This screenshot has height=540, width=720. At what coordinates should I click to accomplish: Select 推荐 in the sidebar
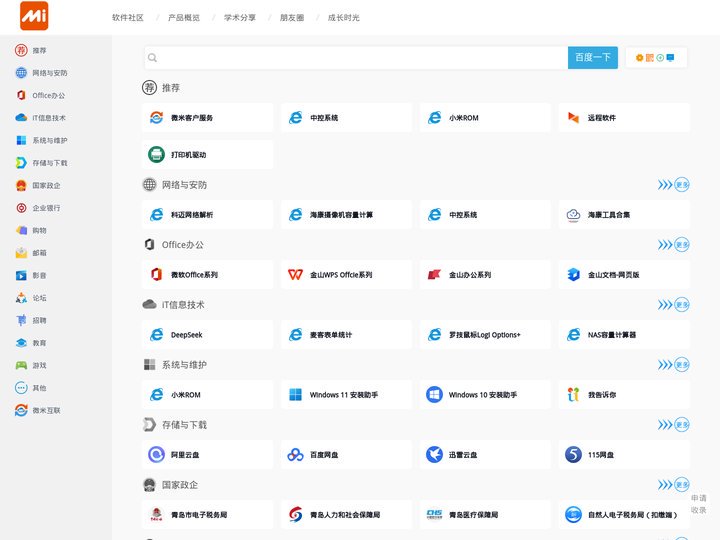click(31, 50)
